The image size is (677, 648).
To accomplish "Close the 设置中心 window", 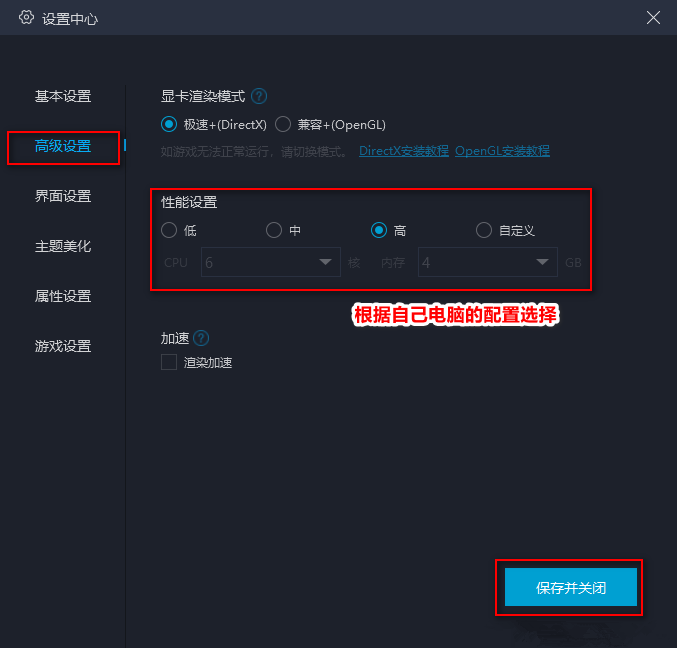I will pyautogui.click(x=653, y=18).
